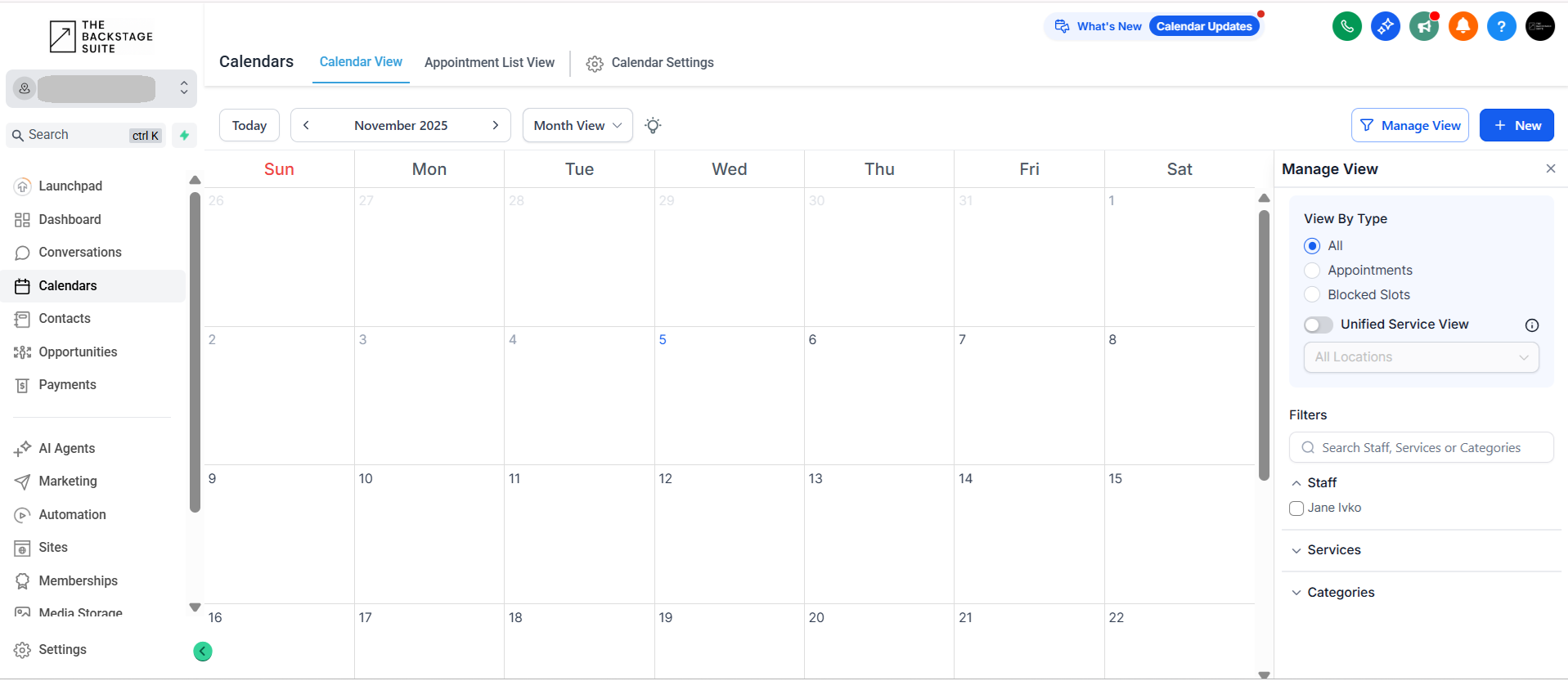1568x681 pixels.
Task: Select the November 20 day cell
Action: [x=879, y=642]
